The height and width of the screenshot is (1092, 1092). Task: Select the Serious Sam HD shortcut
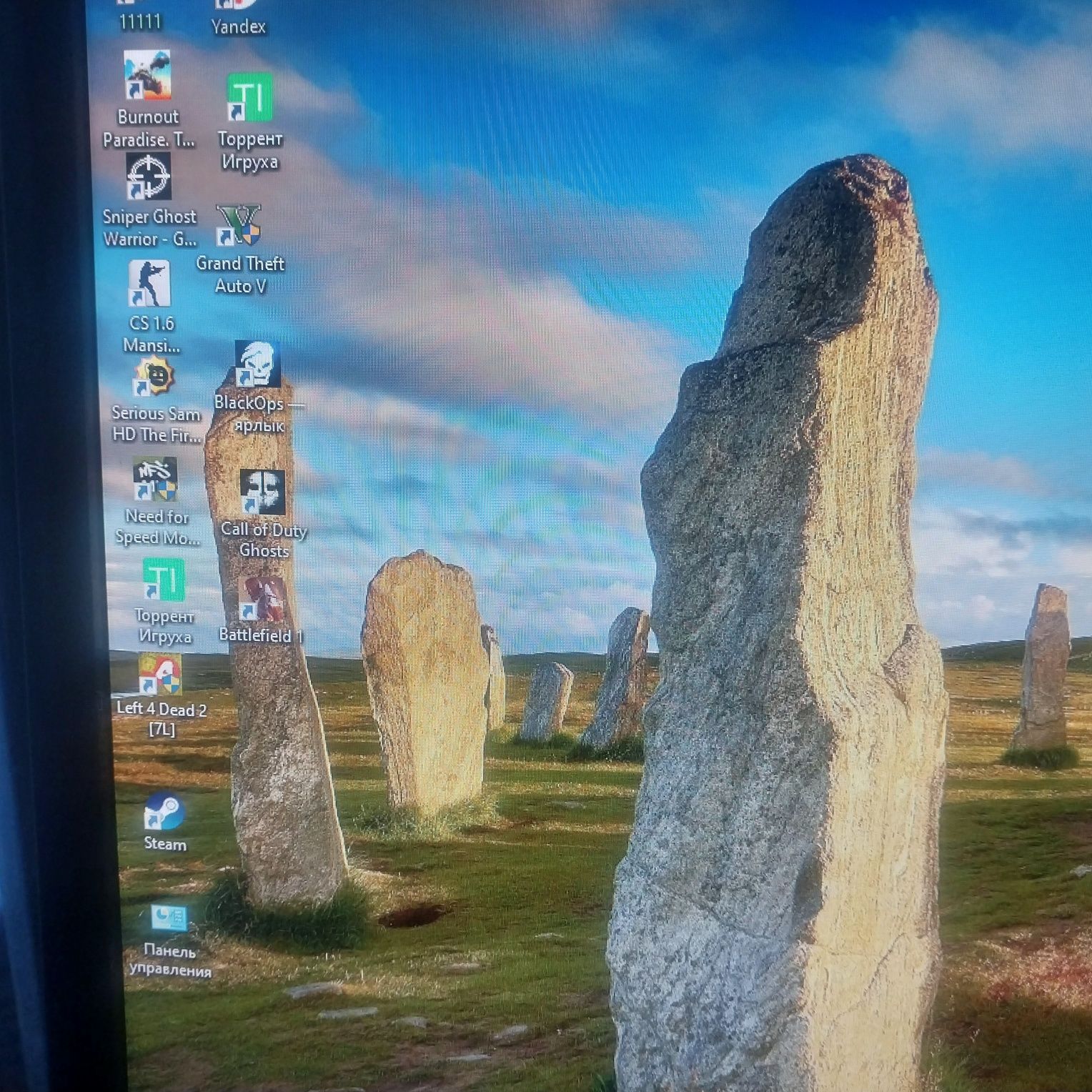pyautogui.click(x=153, y=377)
